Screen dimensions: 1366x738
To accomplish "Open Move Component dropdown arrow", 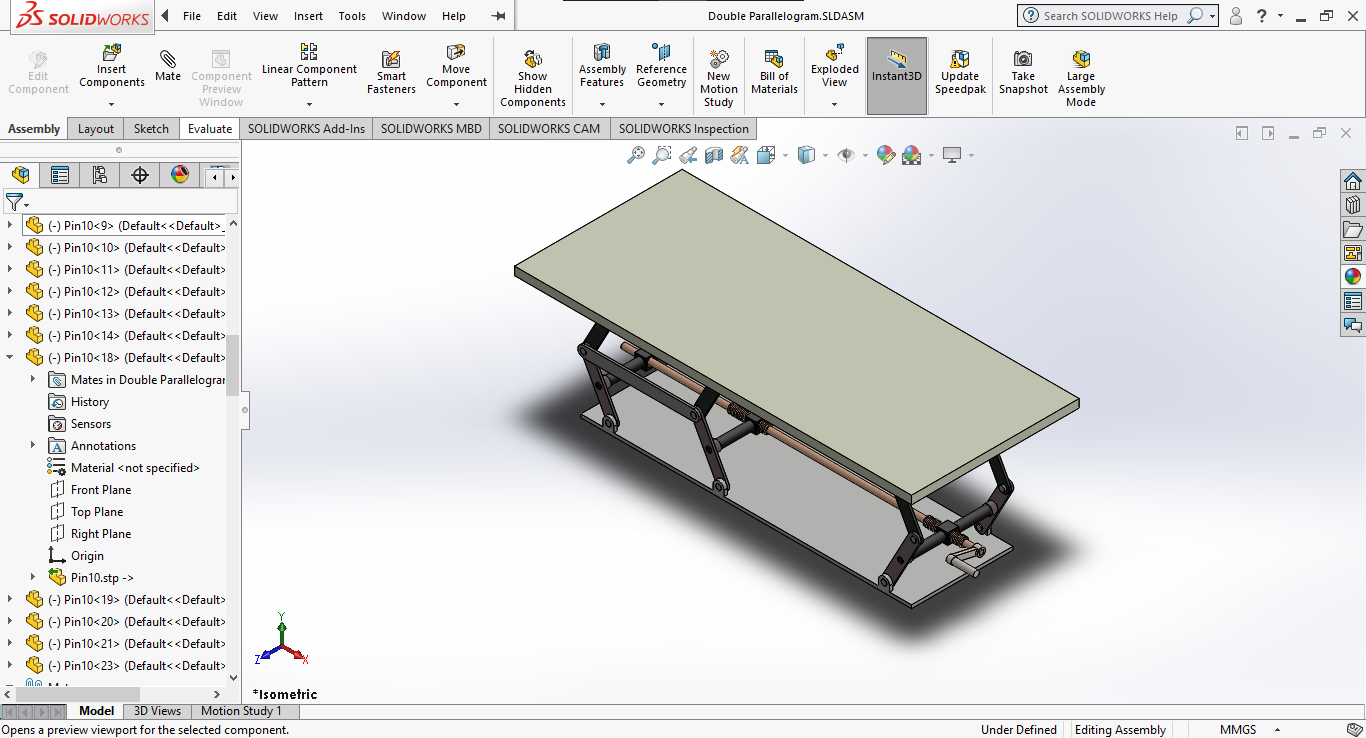I will tap(456, 104).
